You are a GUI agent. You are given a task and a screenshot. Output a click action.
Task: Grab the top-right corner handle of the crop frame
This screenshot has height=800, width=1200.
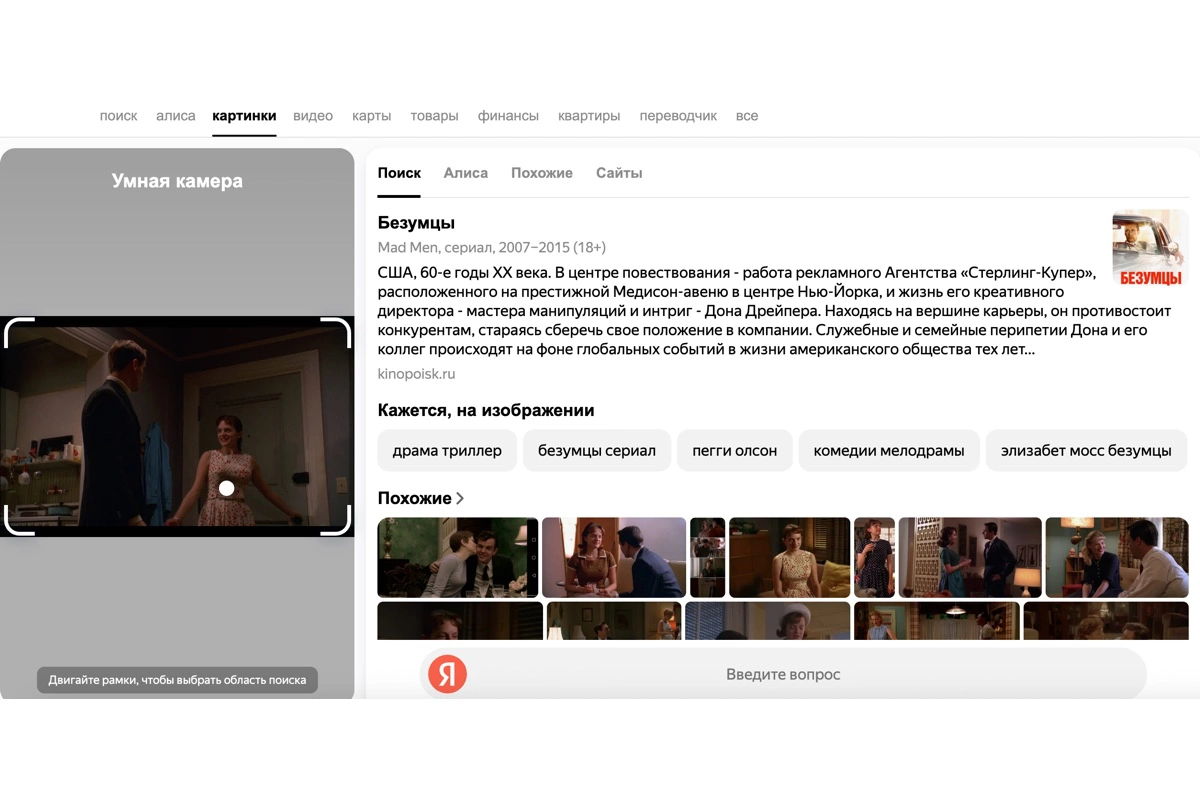tap(336, 332)
